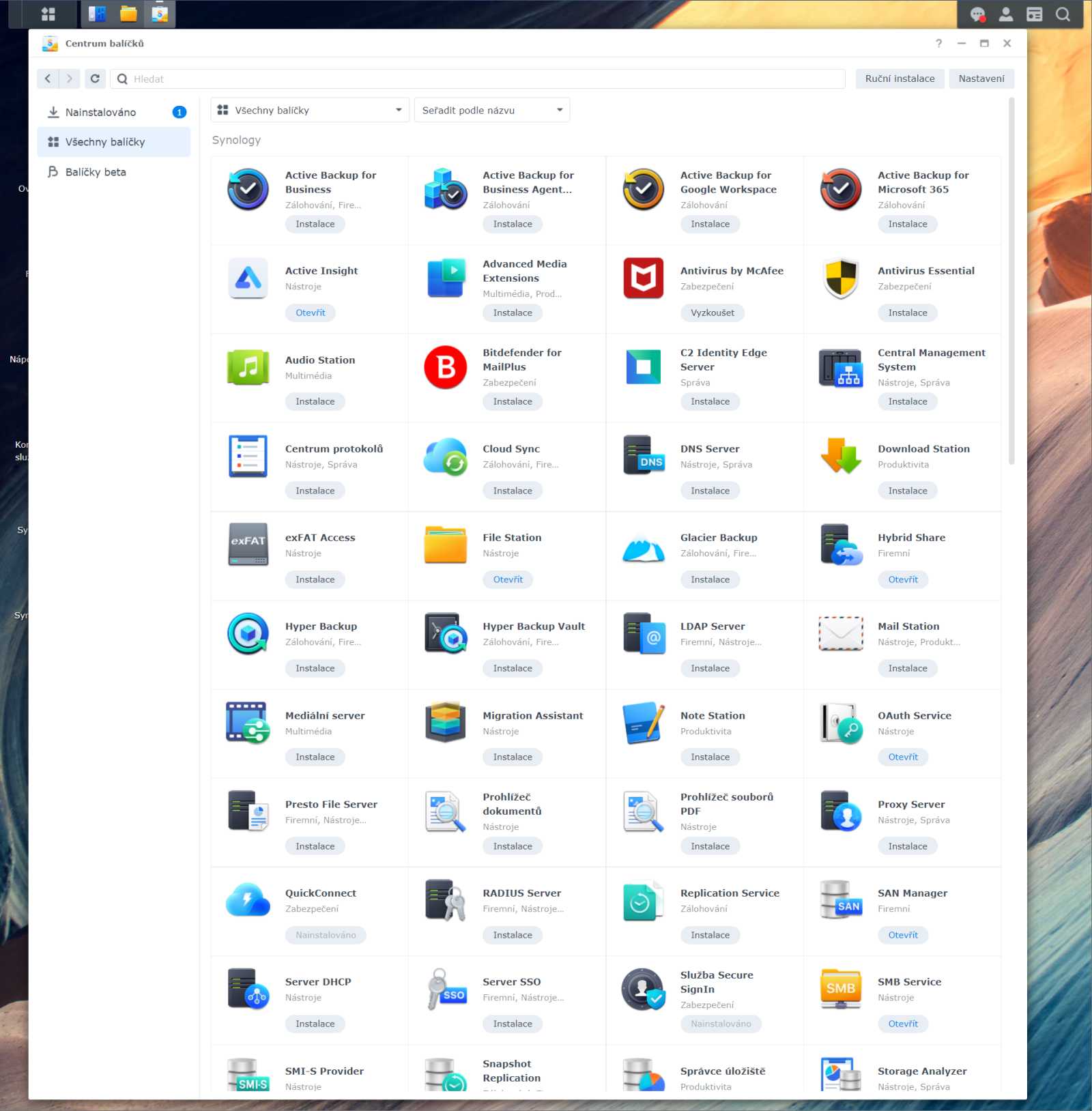
Task: Open the help question mark button
Action: [938, 43]
